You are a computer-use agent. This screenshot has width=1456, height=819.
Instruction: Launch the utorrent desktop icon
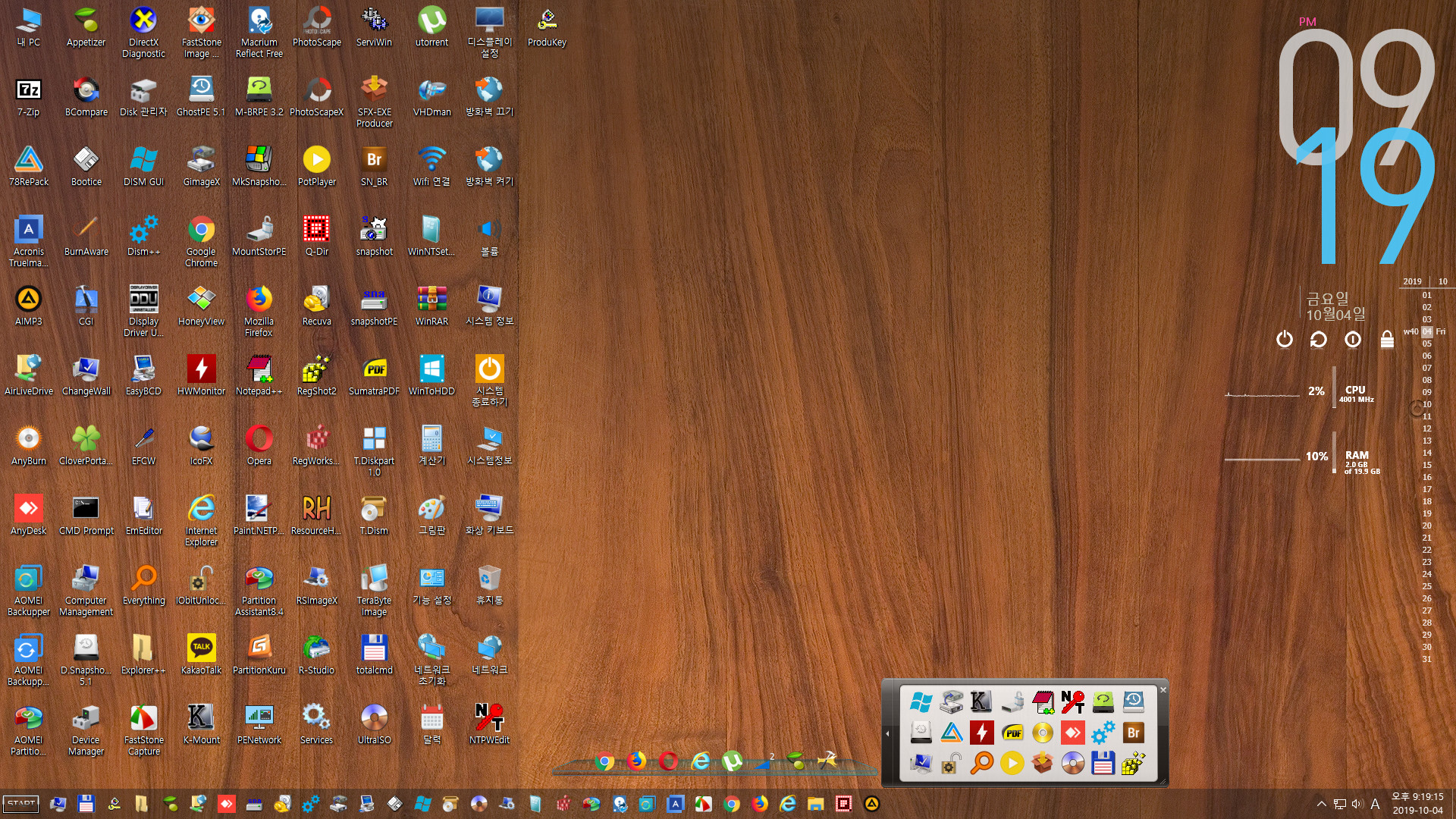tap(431, 27)
